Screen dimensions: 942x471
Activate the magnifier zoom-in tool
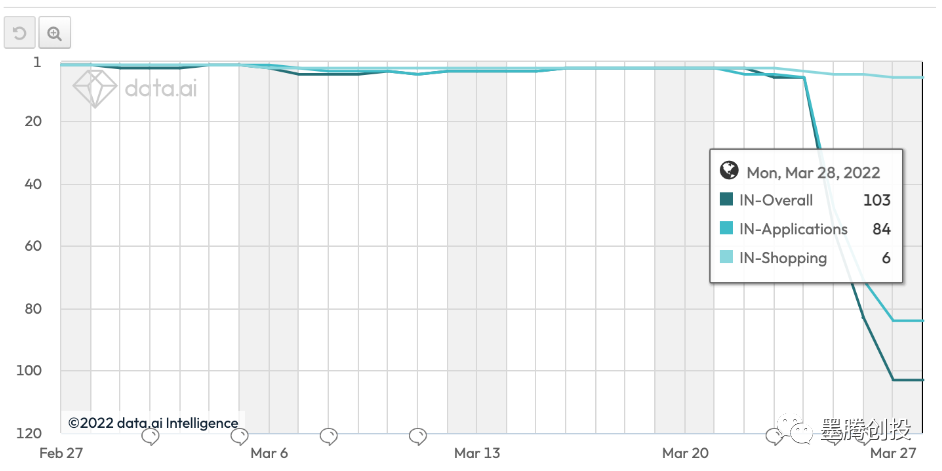click(x=54, y=34)
